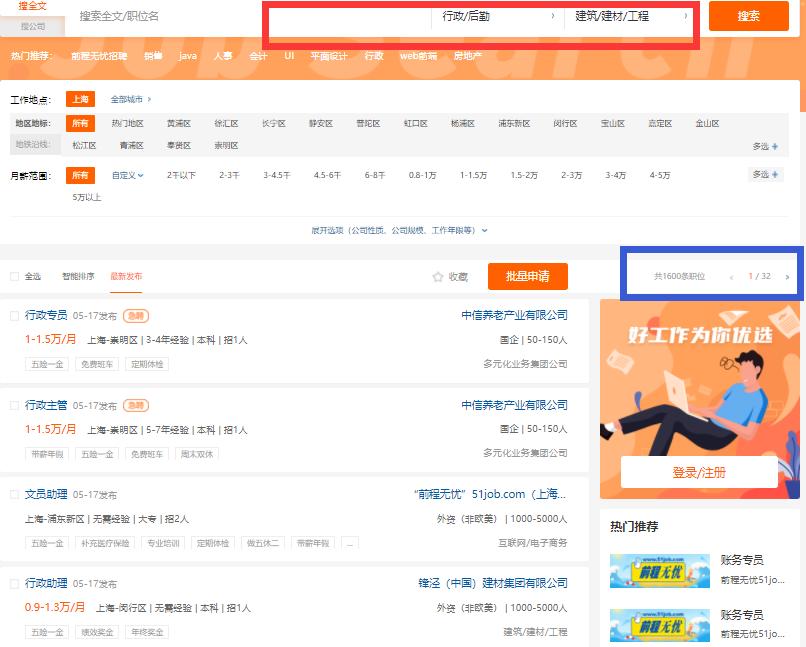Open first 账务专员 text link

(742, 560)
